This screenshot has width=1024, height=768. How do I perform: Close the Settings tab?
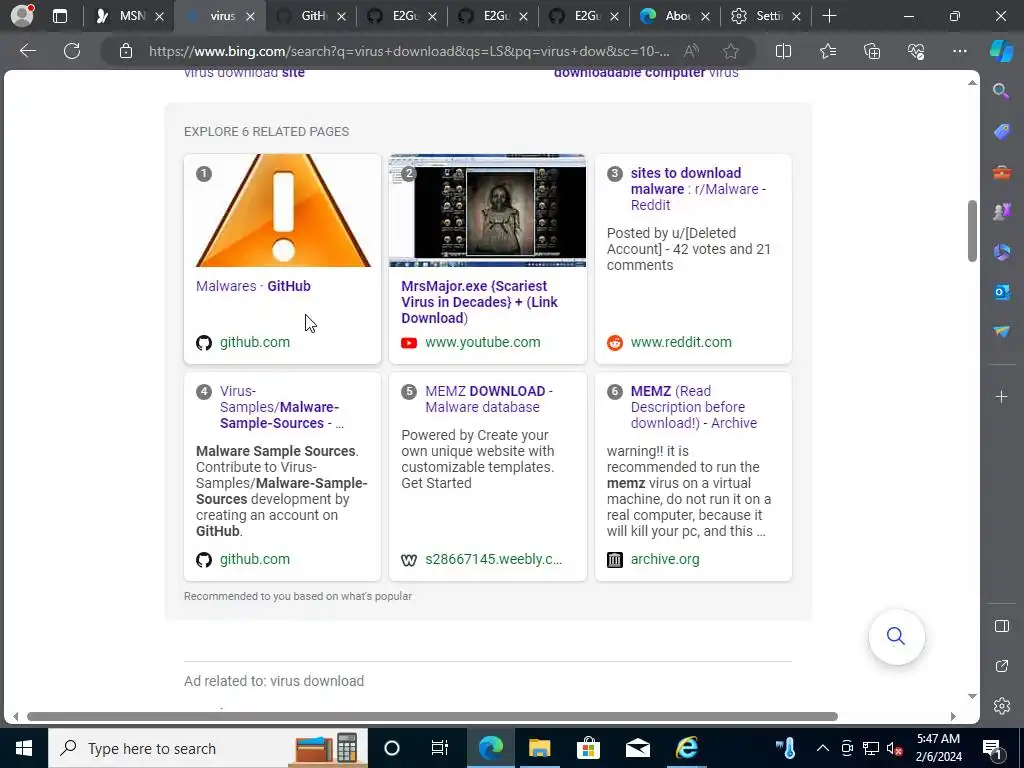pyautogui.click(x=796, y=16)
